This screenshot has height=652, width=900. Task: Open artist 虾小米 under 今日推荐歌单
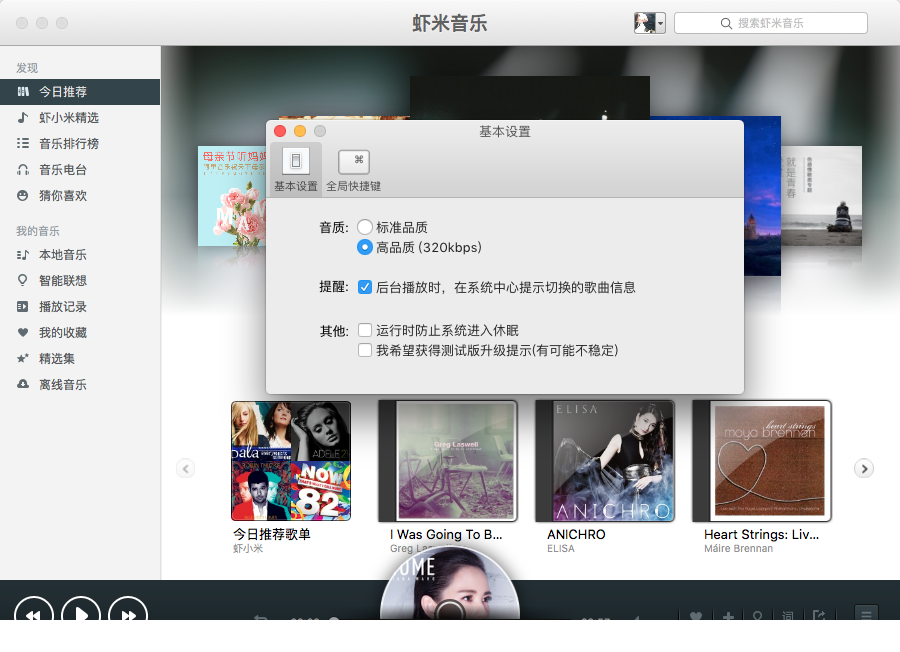pos(248,549)
